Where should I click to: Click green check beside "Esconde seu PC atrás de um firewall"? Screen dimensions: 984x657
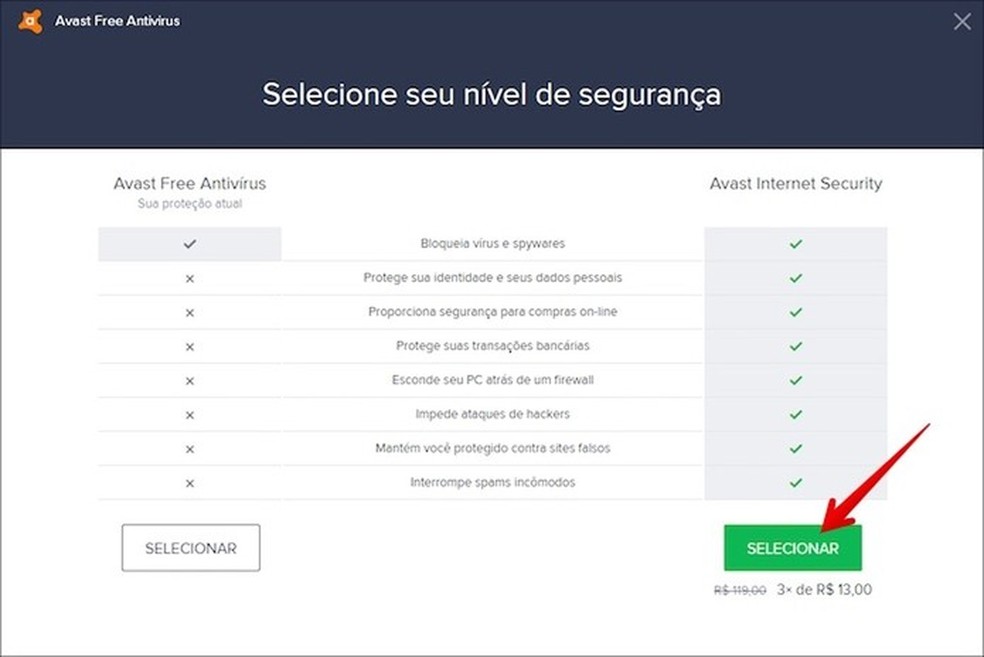click(795, 380)
